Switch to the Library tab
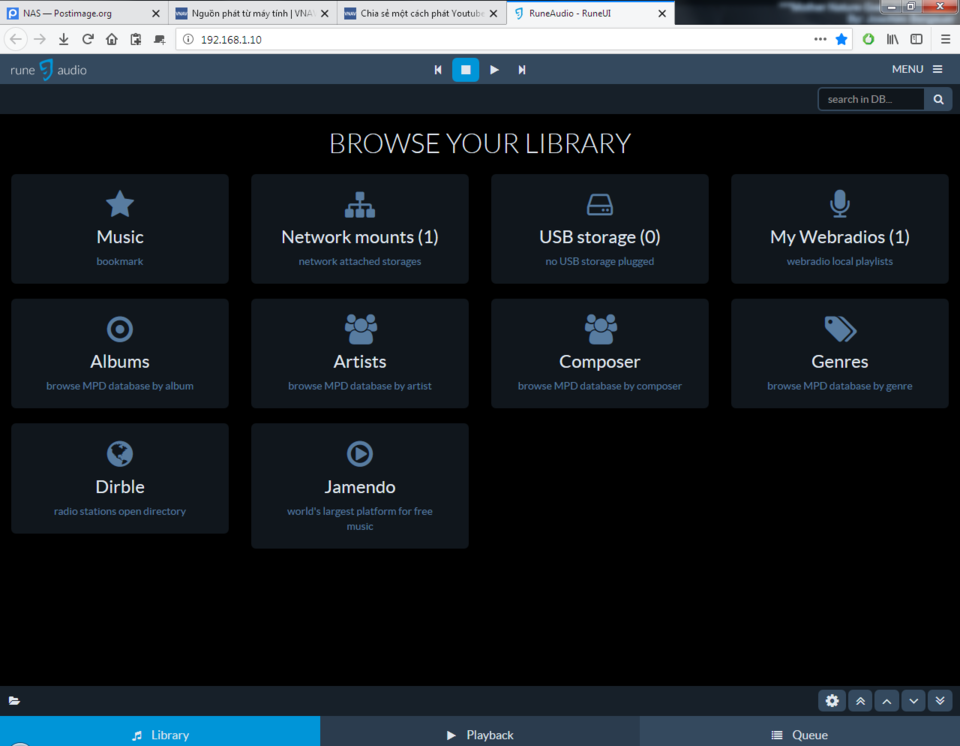Screen dimensions: 960x746 coord(160,731)
